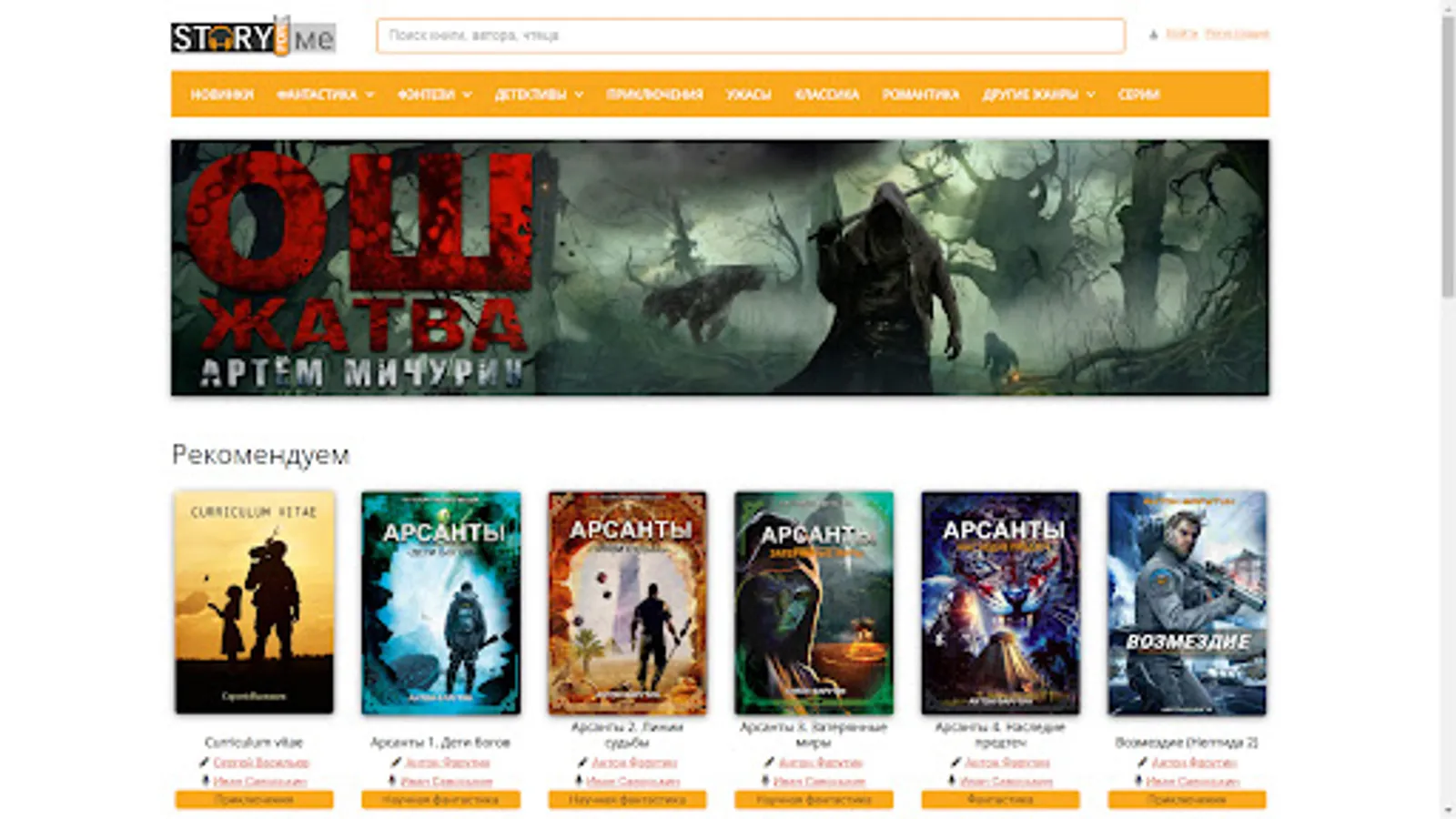Open the narrator link under Арсанты 4
Screen dimensions: 1456x819
pos(1006,782)
